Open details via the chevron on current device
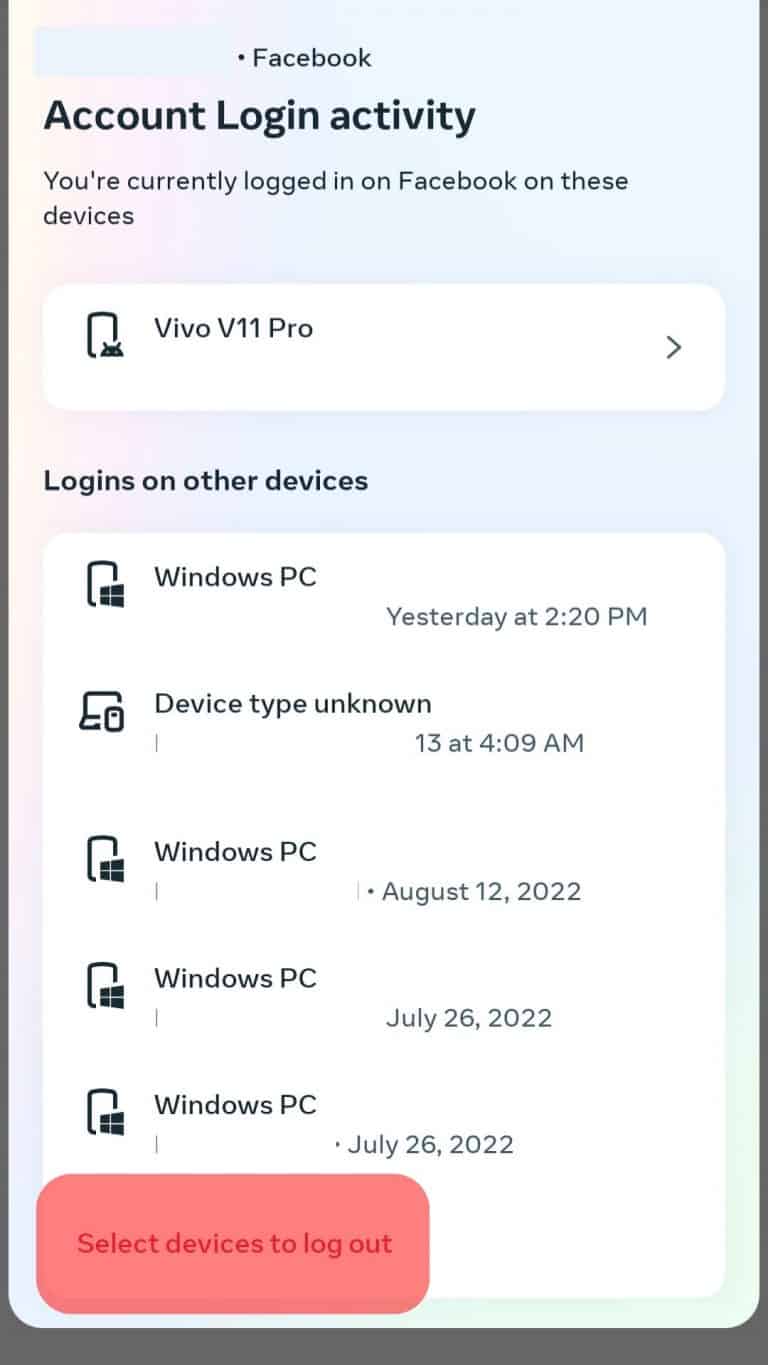This screenshot has width=768, height=1365. coord(673,347)
